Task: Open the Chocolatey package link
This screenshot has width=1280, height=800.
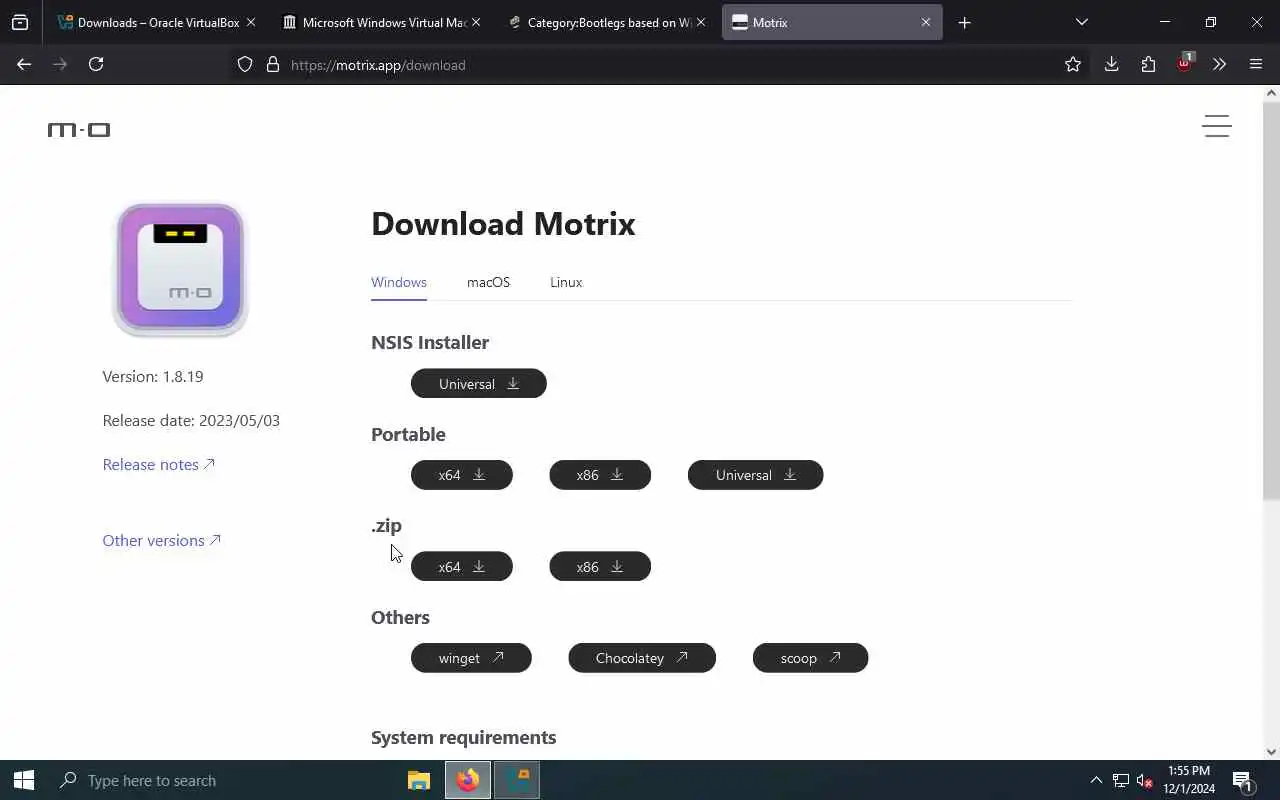Action: (642, 658)
